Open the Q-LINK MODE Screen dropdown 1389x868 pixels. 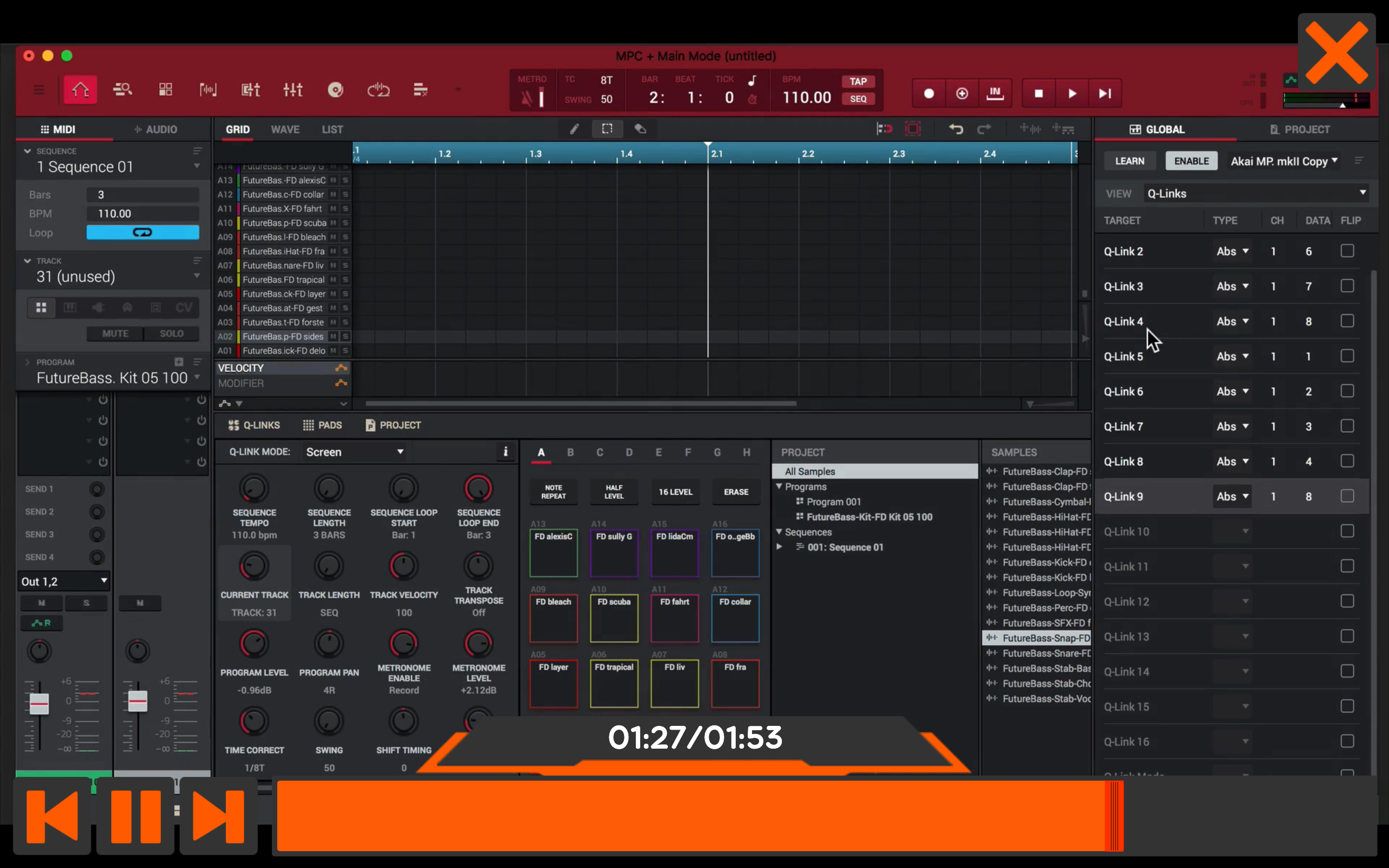pos(355,452)
